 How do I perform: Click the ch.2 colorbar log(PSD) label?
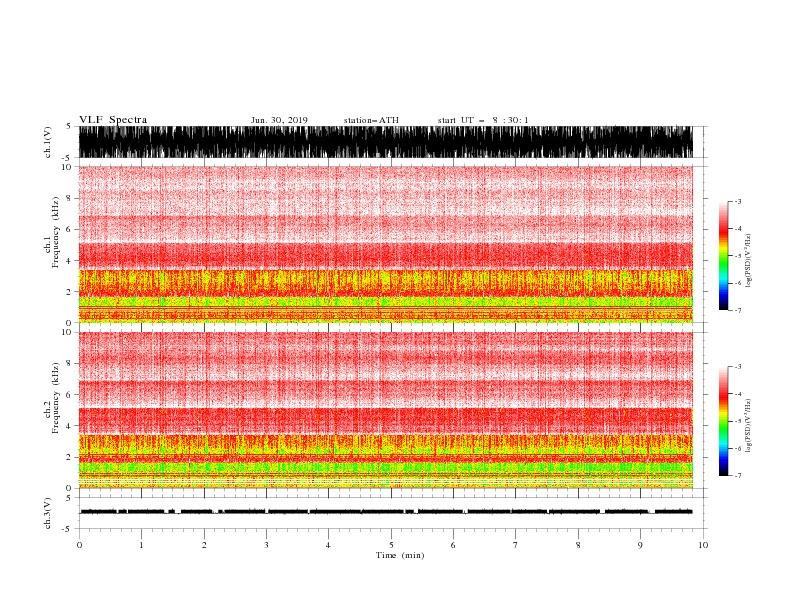click(x=748, y=426)
